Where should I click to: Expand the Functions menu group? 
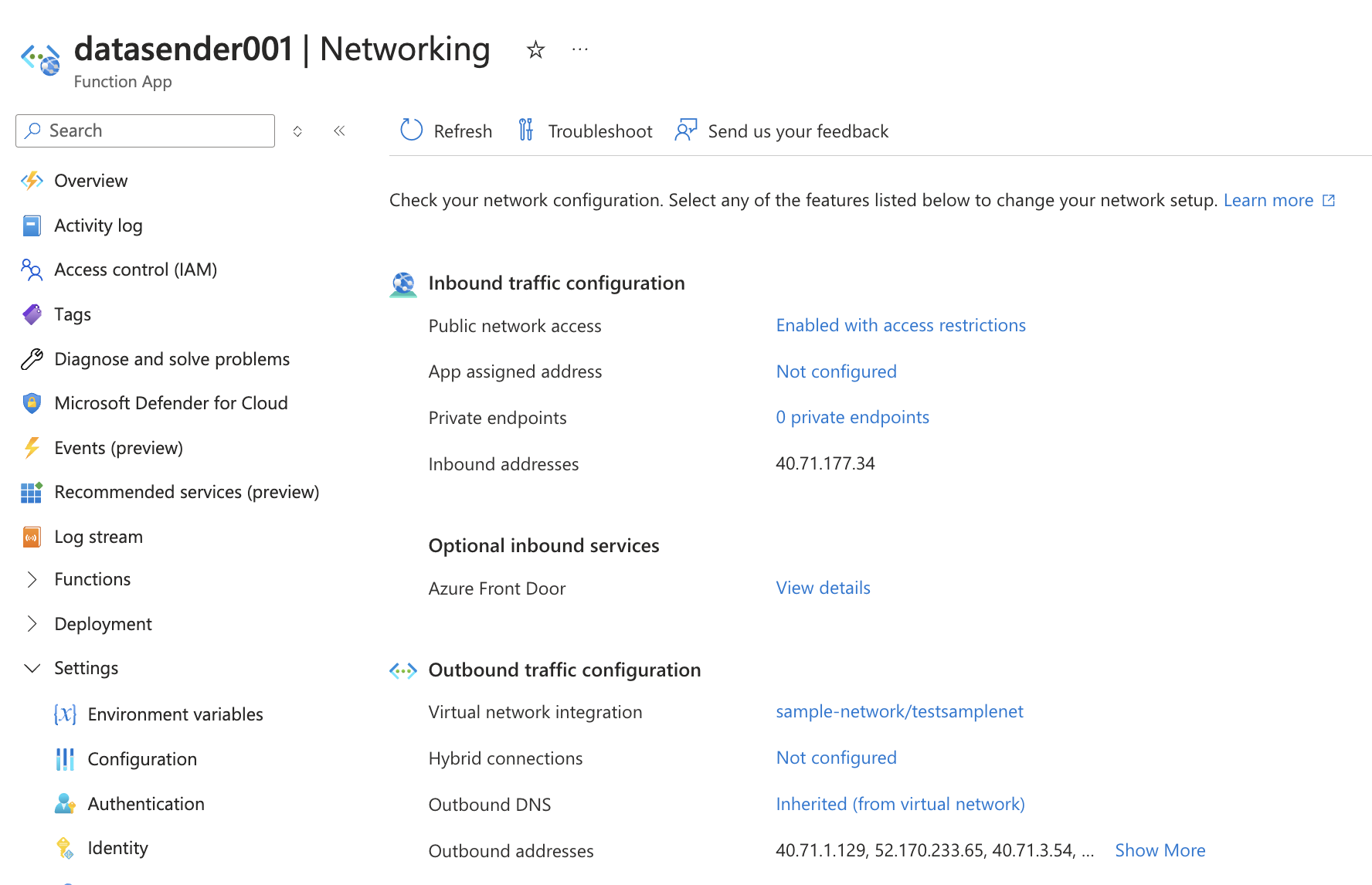pyautogui.click(x=32, y=579)
